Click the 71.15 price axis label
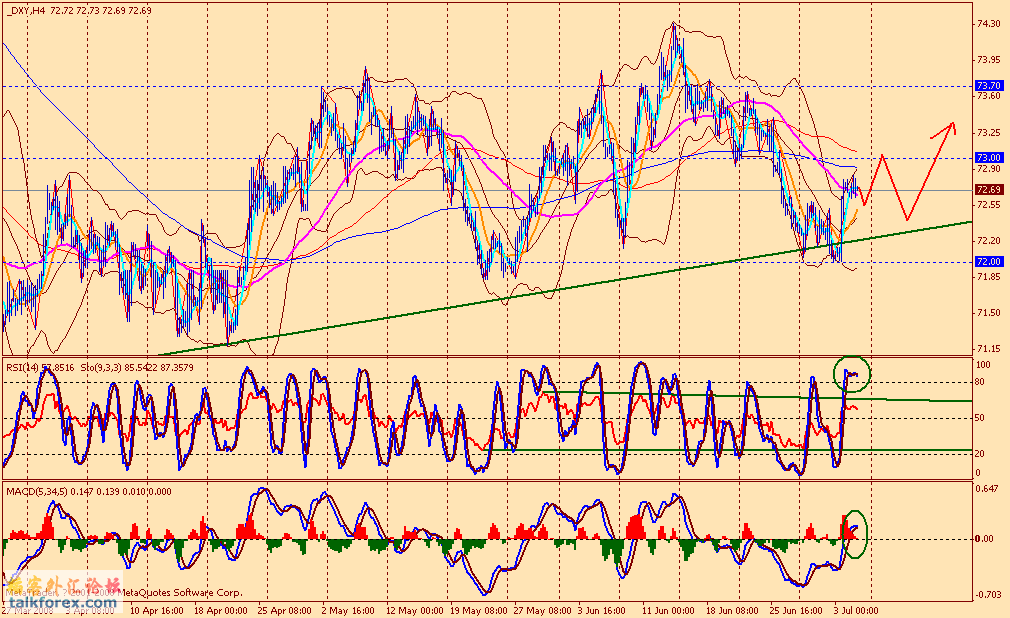The image size is (1010, 618). [x=989, y=349]
